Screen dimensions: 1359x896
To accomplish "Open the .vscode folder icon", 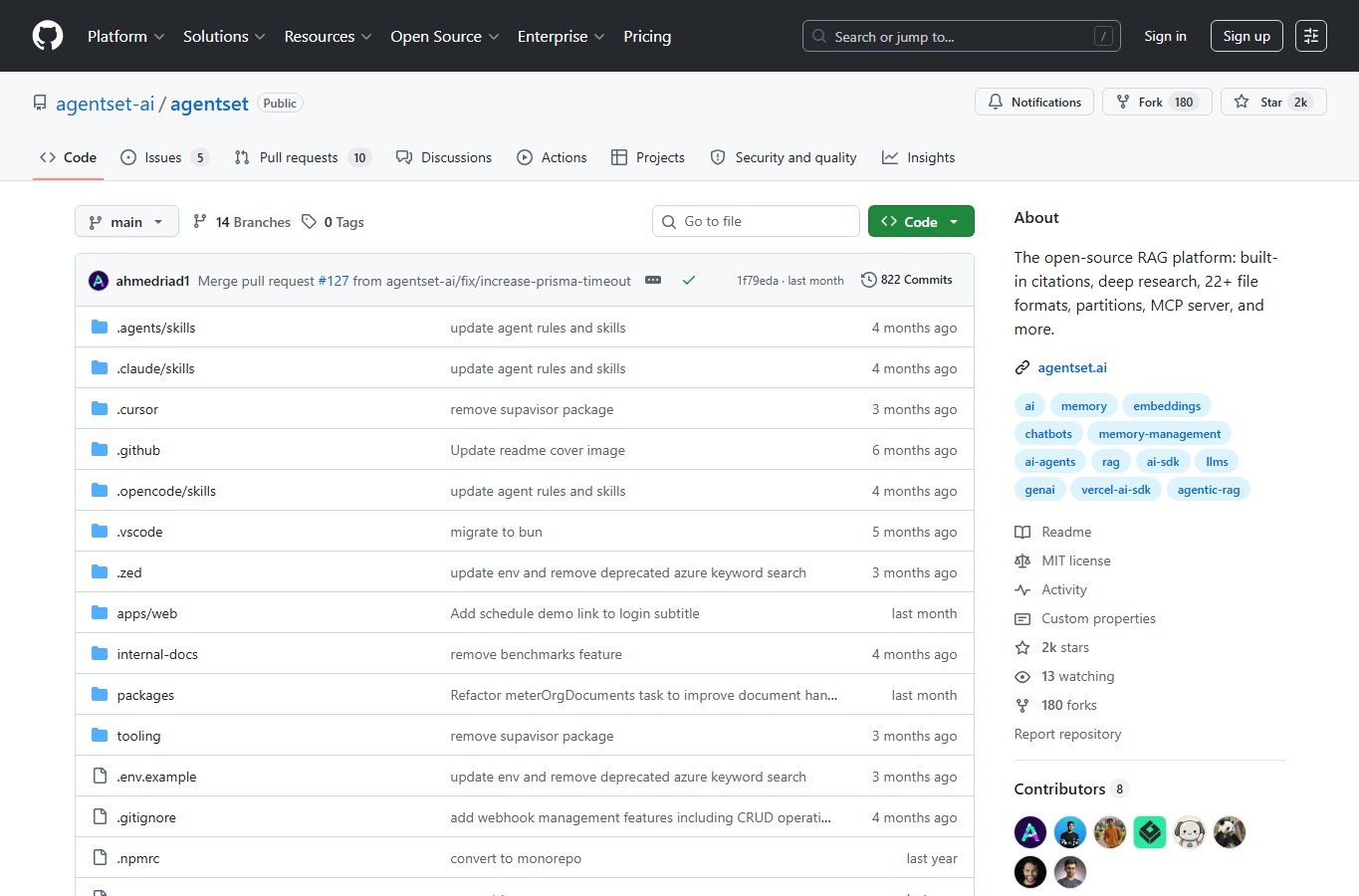I will click(x=100, y=531).
